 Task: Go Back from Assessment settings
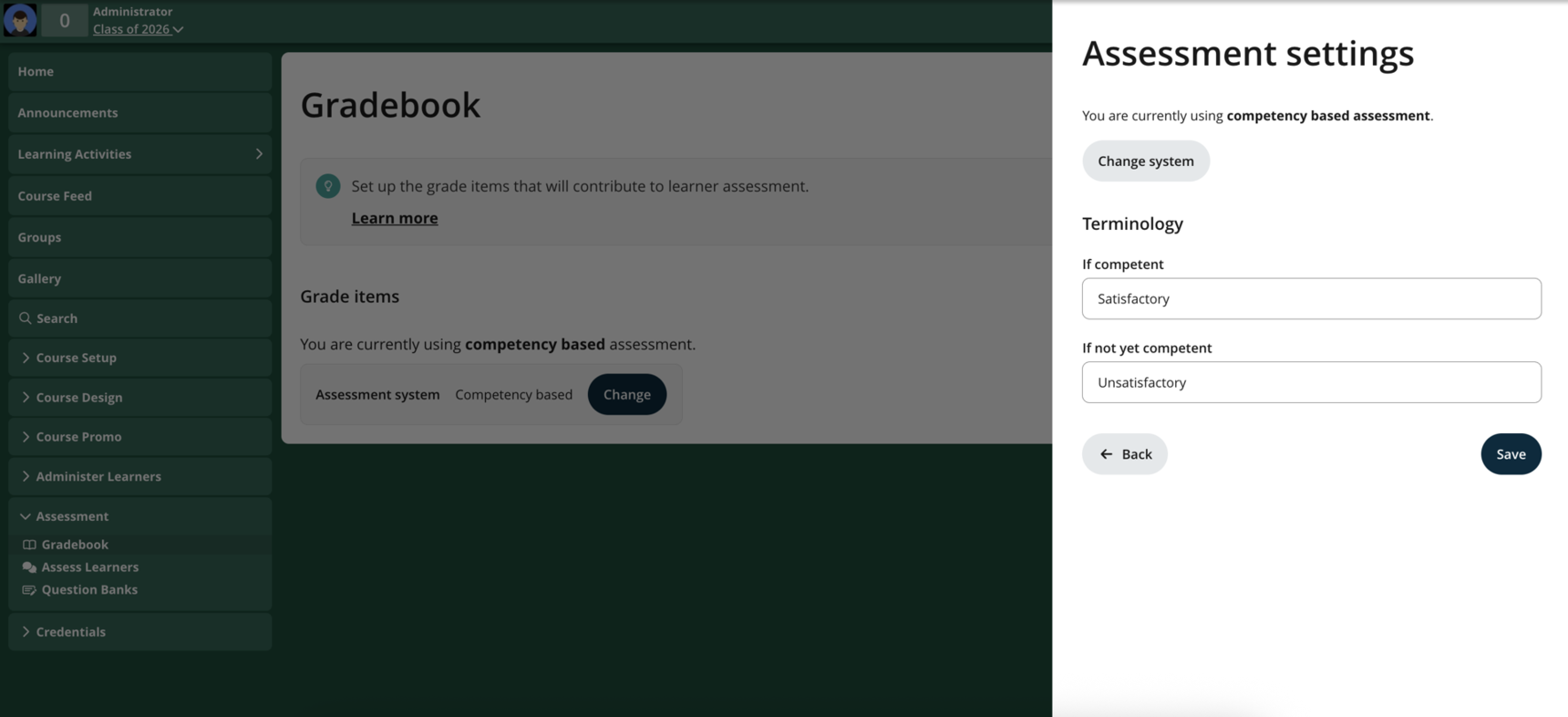pyautogui.click(x=1125, y=454)
